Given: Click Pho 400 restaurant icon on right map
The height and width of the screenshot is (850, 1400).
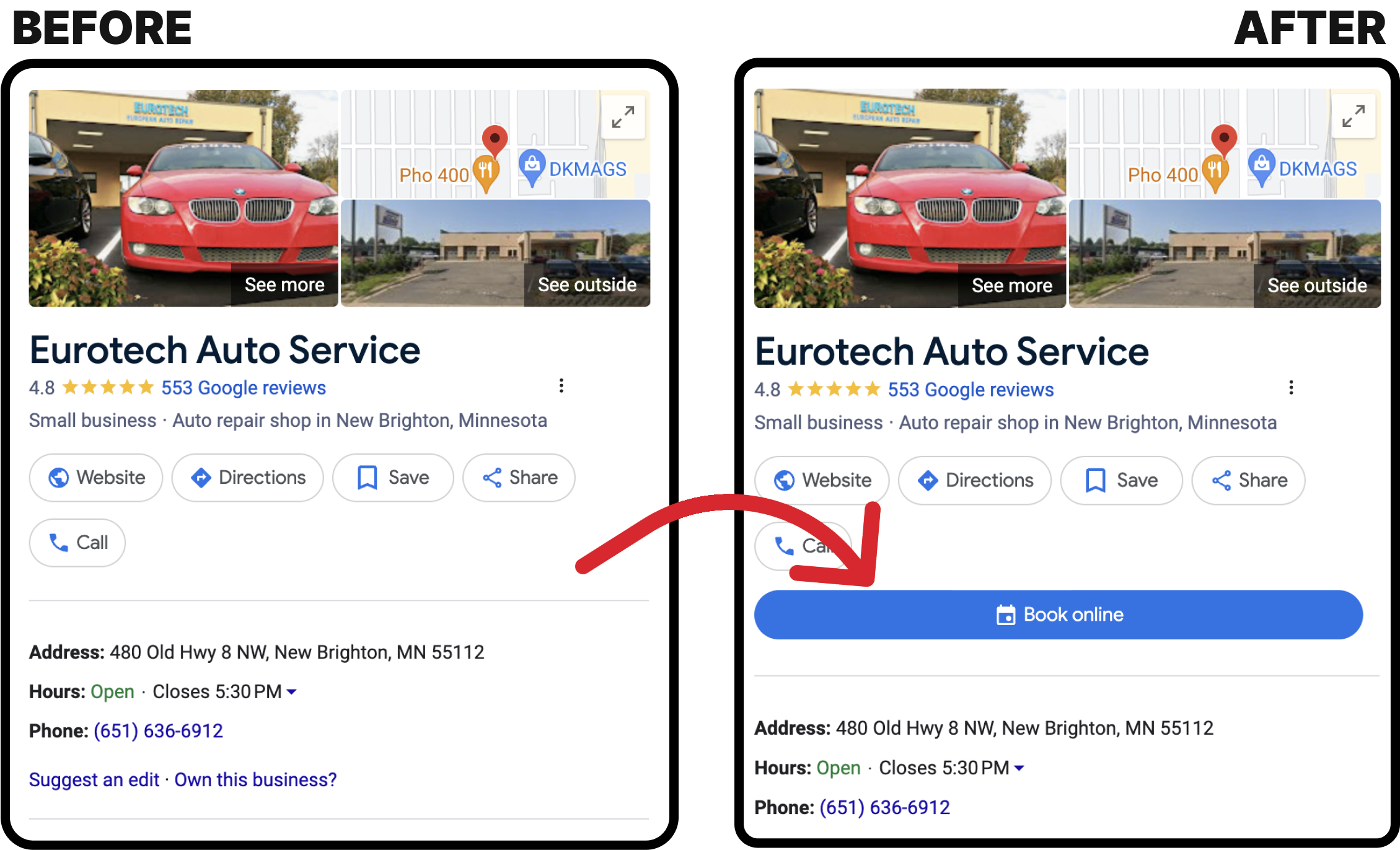Looking at the screenshot, I should tap(1215, 170).
